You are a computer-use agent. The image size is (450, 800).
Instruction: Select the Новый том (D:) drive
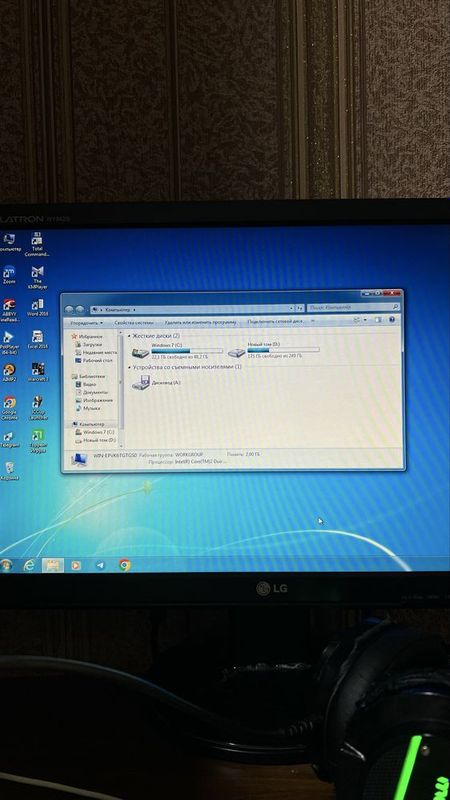click(x=273, y=351)
